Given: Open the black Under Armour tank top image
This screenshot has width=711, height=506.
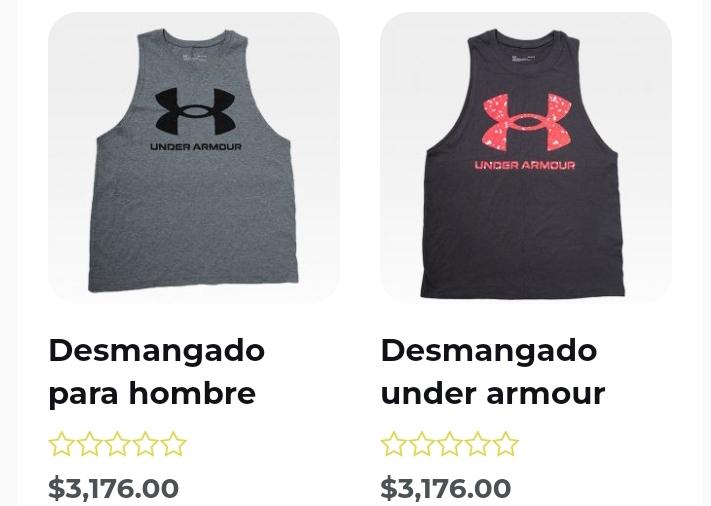Looking at the screenshot, I should (526, 157).
